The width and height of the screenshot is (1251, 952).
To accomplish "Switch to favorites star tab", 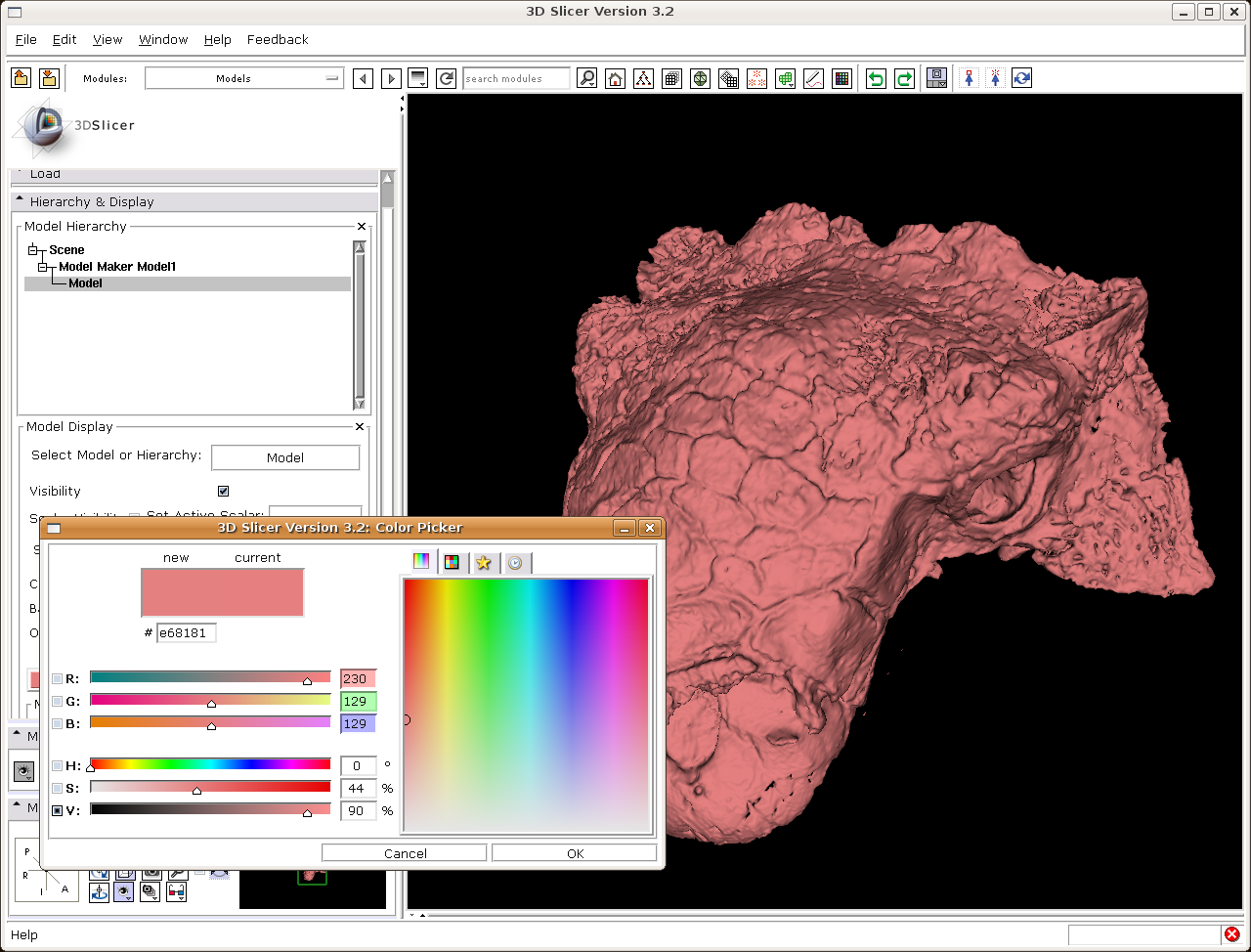I will click(x=483, y=562).
